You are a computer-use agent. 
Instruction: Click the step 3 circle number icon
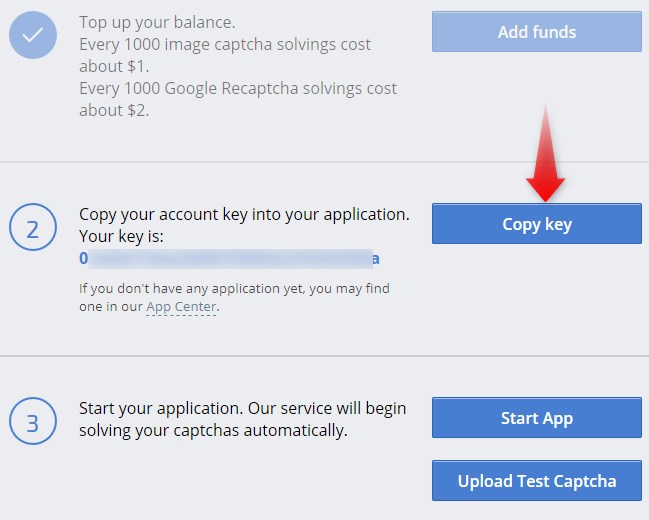click(x=33, y=421)
